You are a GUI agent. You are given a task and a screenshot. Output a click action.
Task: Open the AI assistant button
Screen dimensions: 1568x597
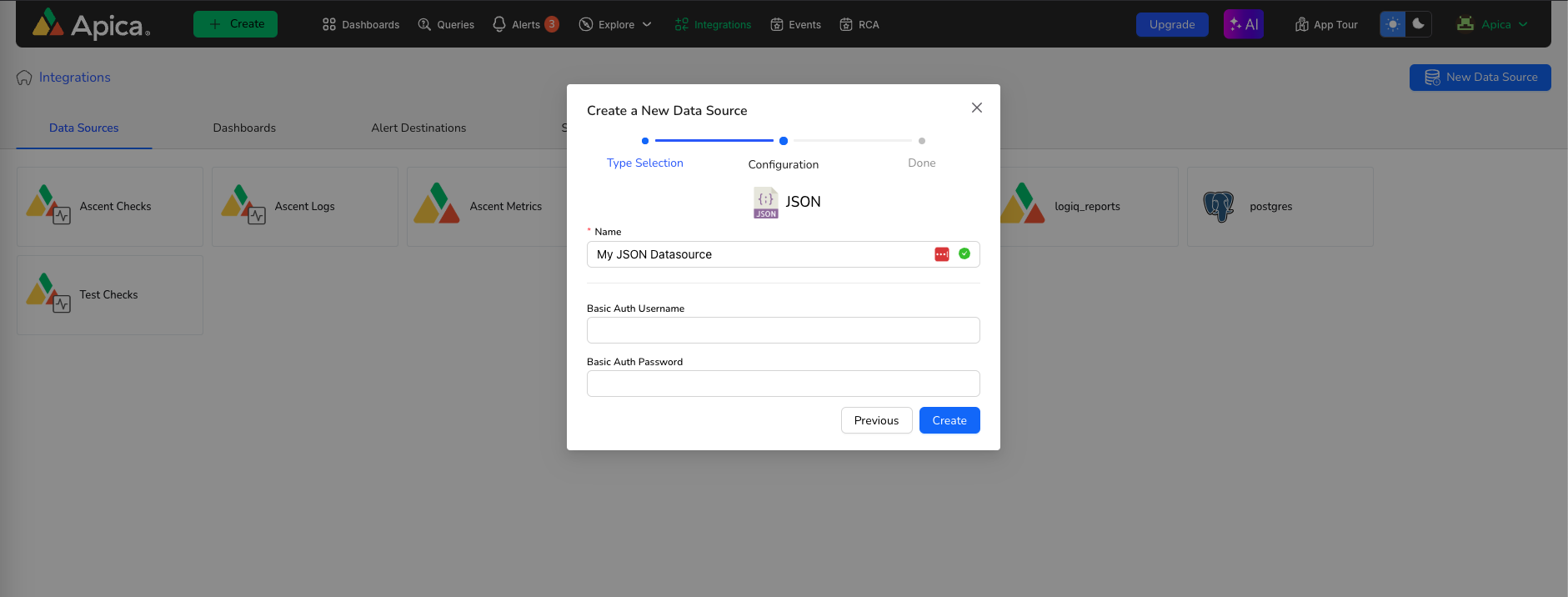1243,24
